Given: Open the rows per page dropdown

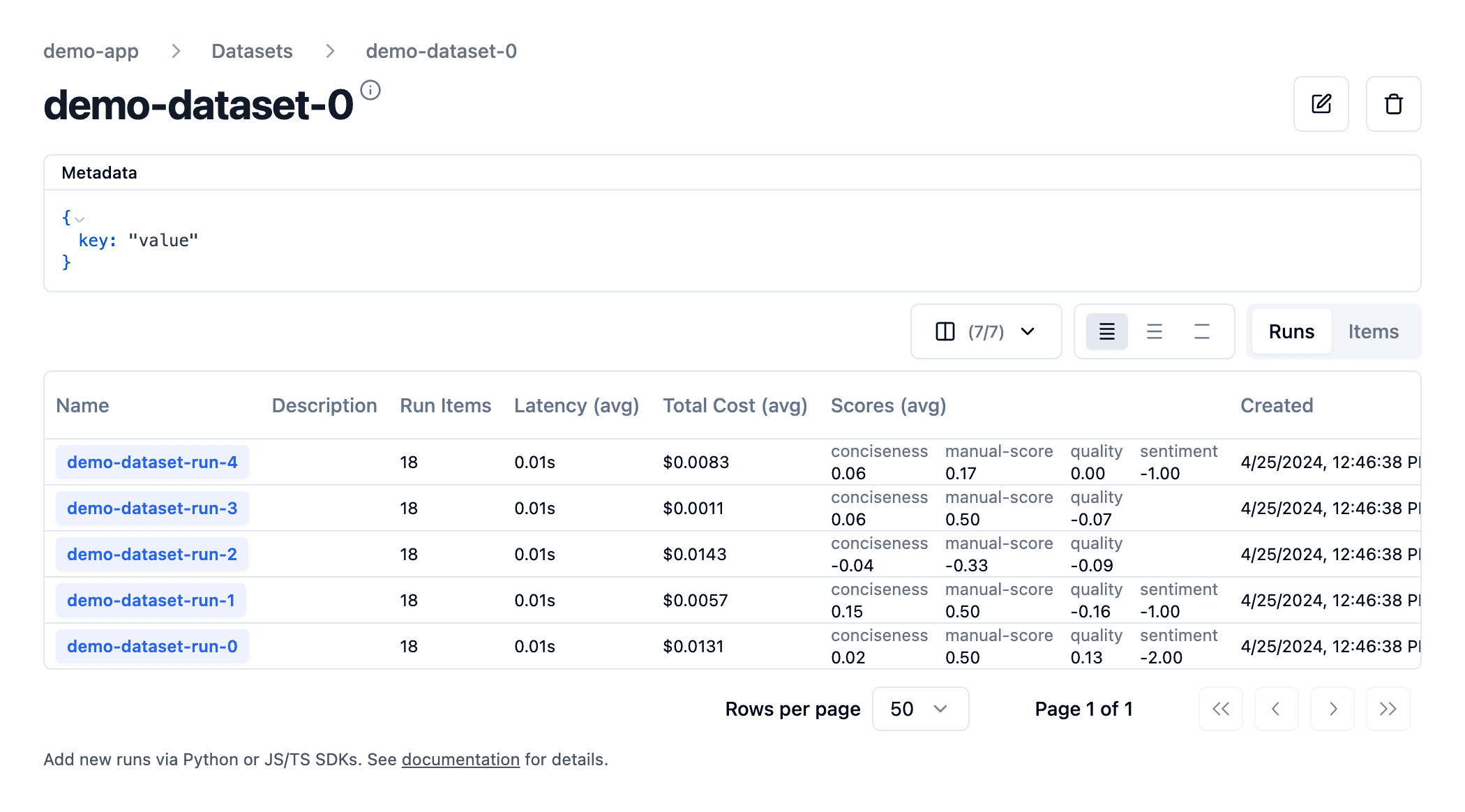Looking at the screenshot, I should tap(919, 709).
